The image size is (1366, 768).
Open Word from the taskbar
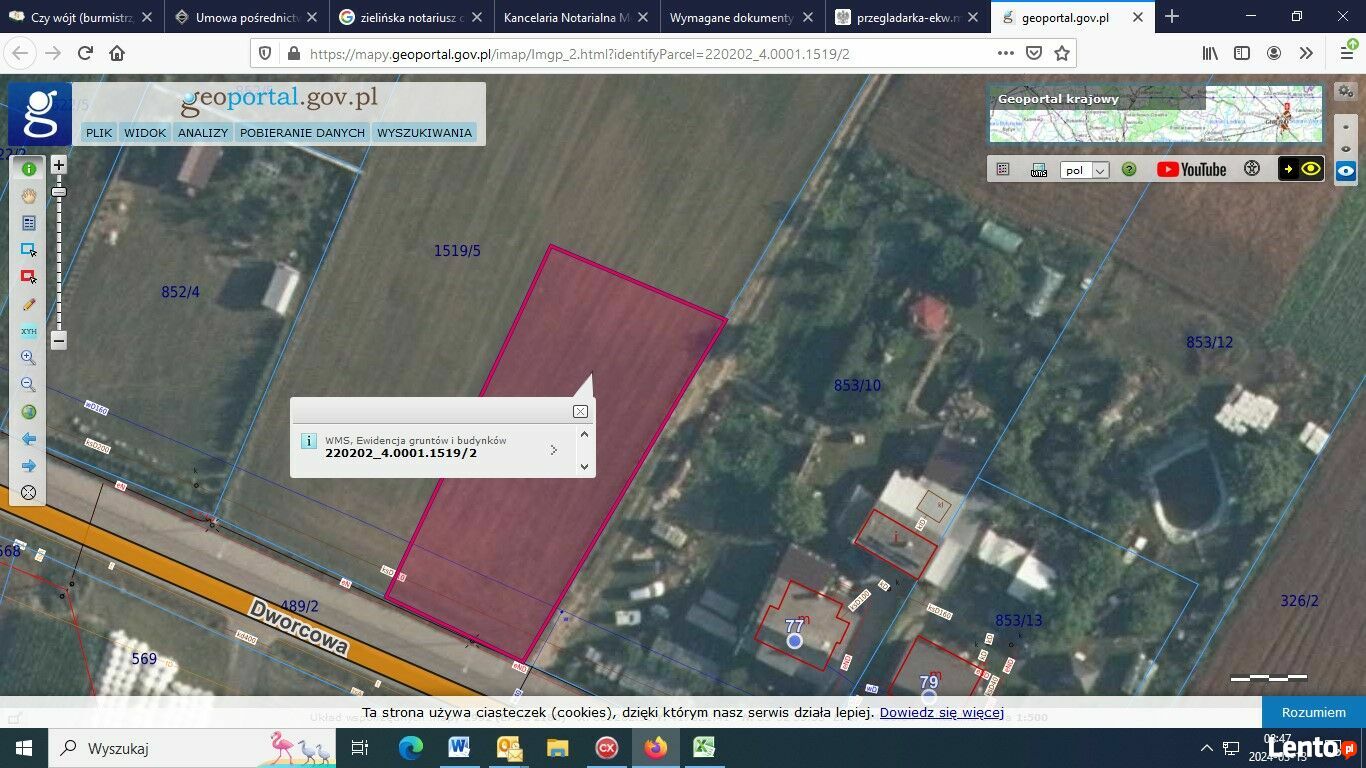tap(459, 748)
